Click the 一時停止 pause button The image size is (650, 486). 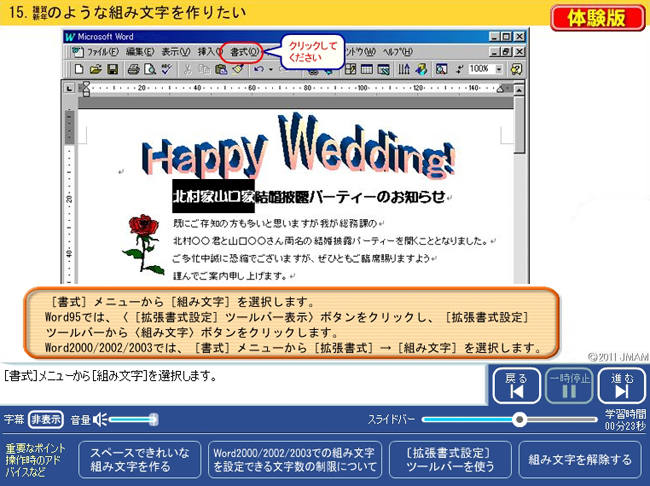click(569, 386)
